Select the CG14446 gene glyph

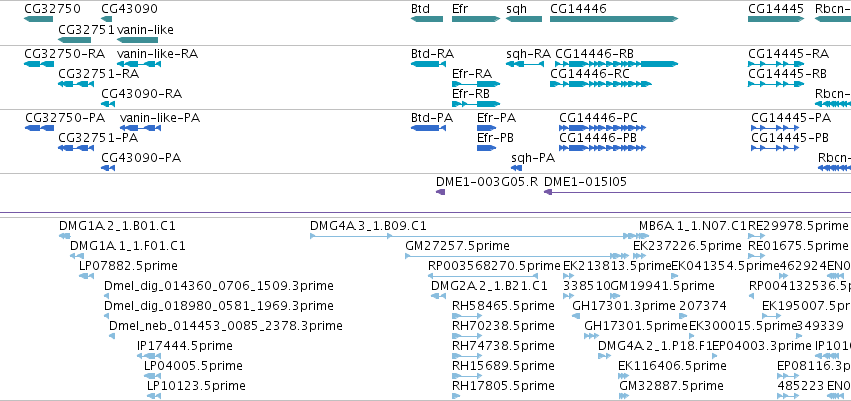point(614,19)
